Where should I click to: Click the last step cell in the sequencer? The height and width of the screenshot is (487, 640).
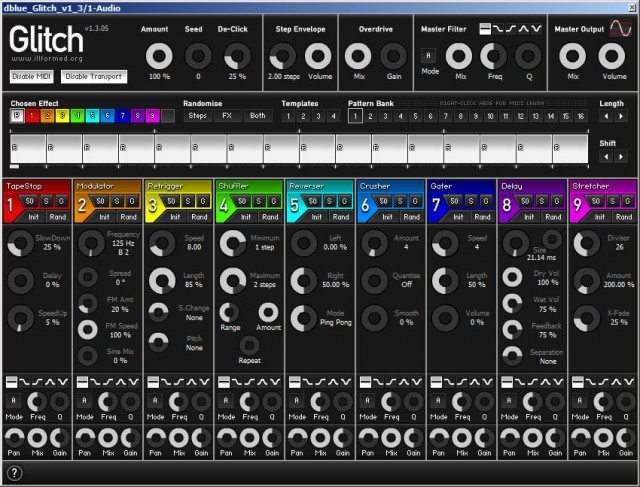tap(571, 149)
